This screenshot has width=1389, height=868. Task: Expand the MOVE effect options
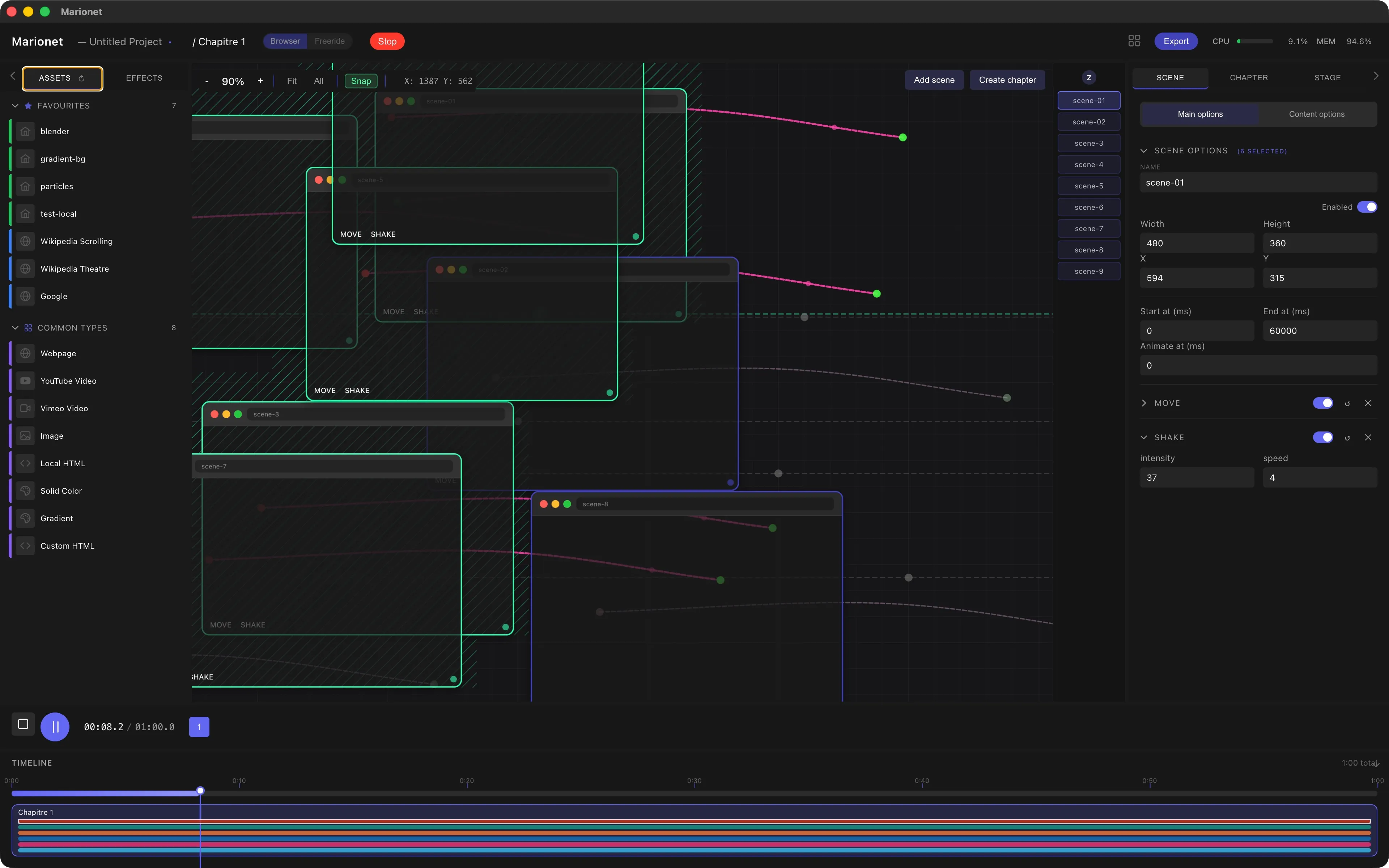pos(1144,403)
